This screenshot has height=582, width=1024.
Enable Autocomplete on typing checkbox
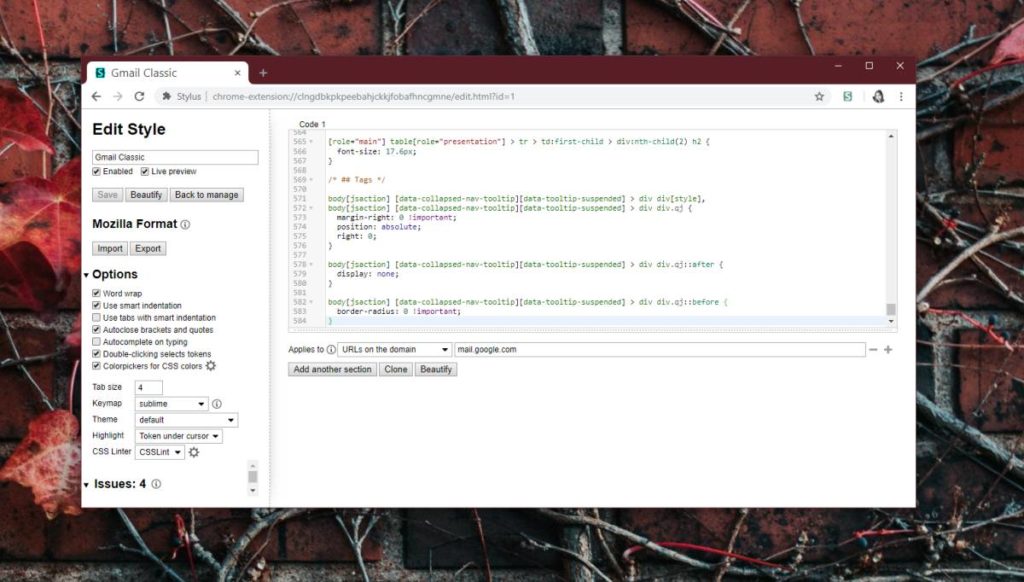[97, 342]
